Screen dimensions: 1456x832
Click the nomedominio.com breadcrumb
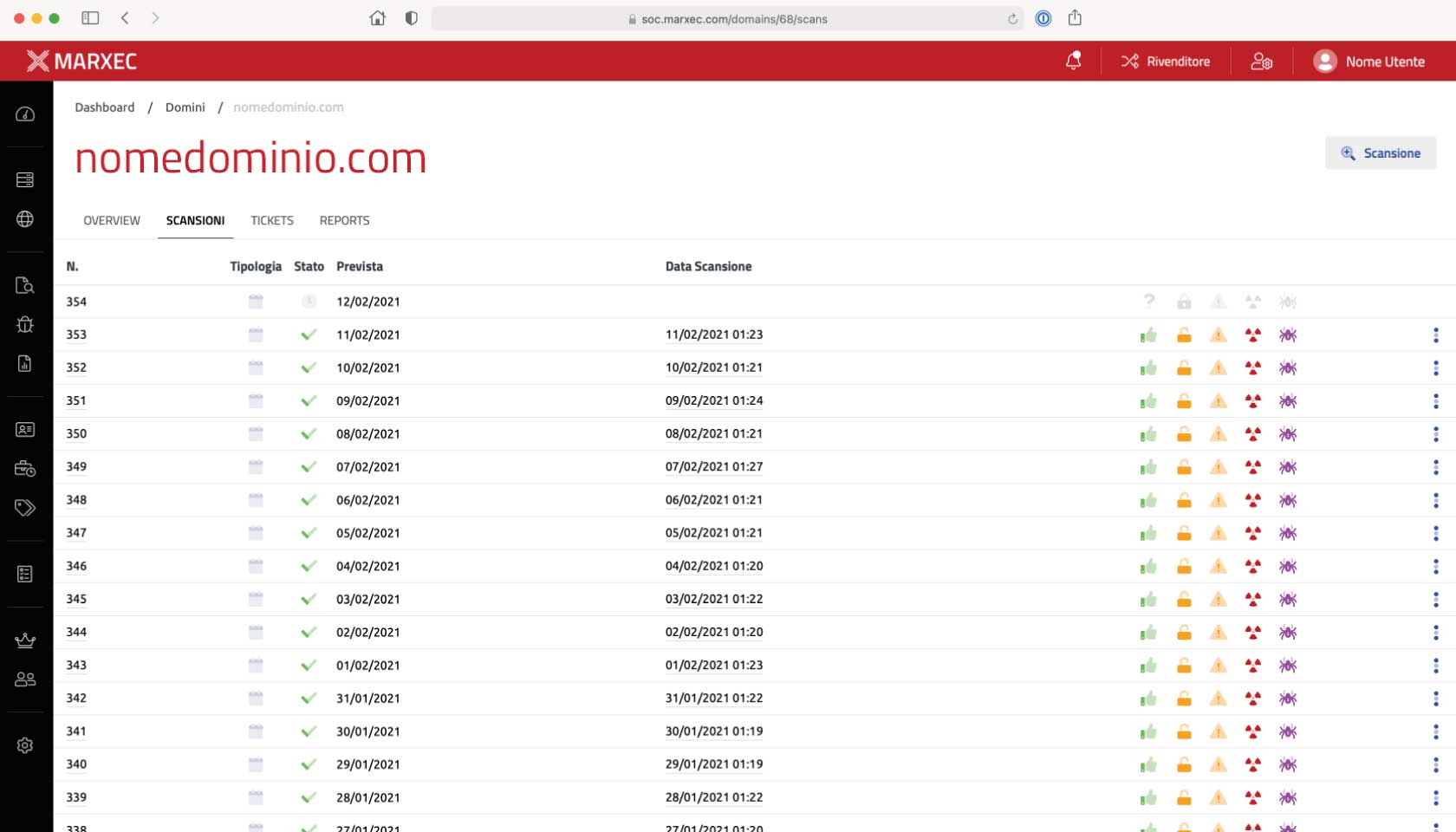[289, 107]
